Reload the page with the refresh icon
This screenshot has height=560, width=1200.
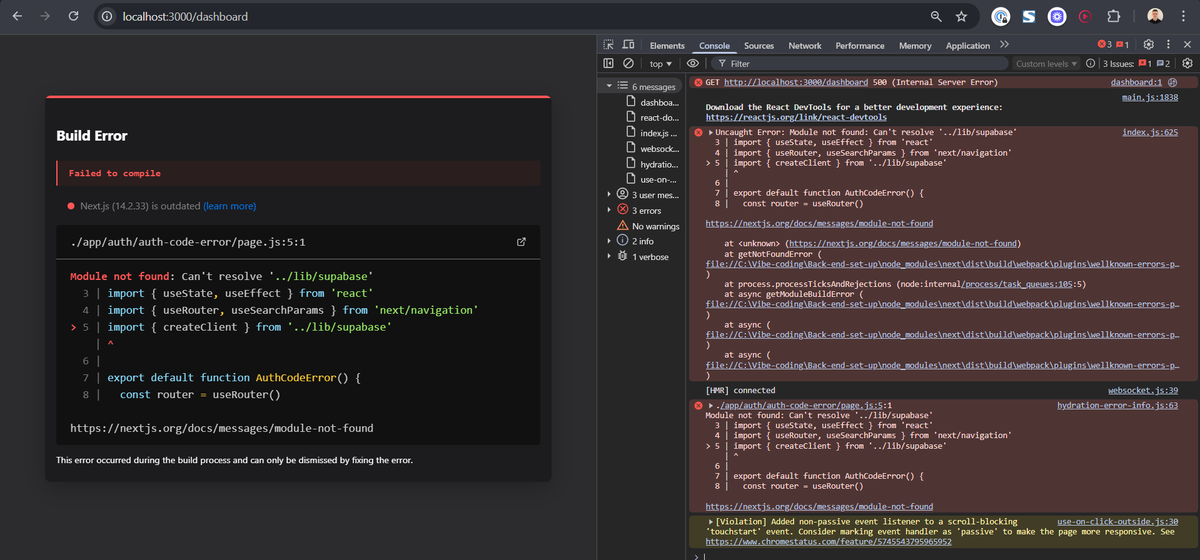pyautogui.click(x=73, y=17)
